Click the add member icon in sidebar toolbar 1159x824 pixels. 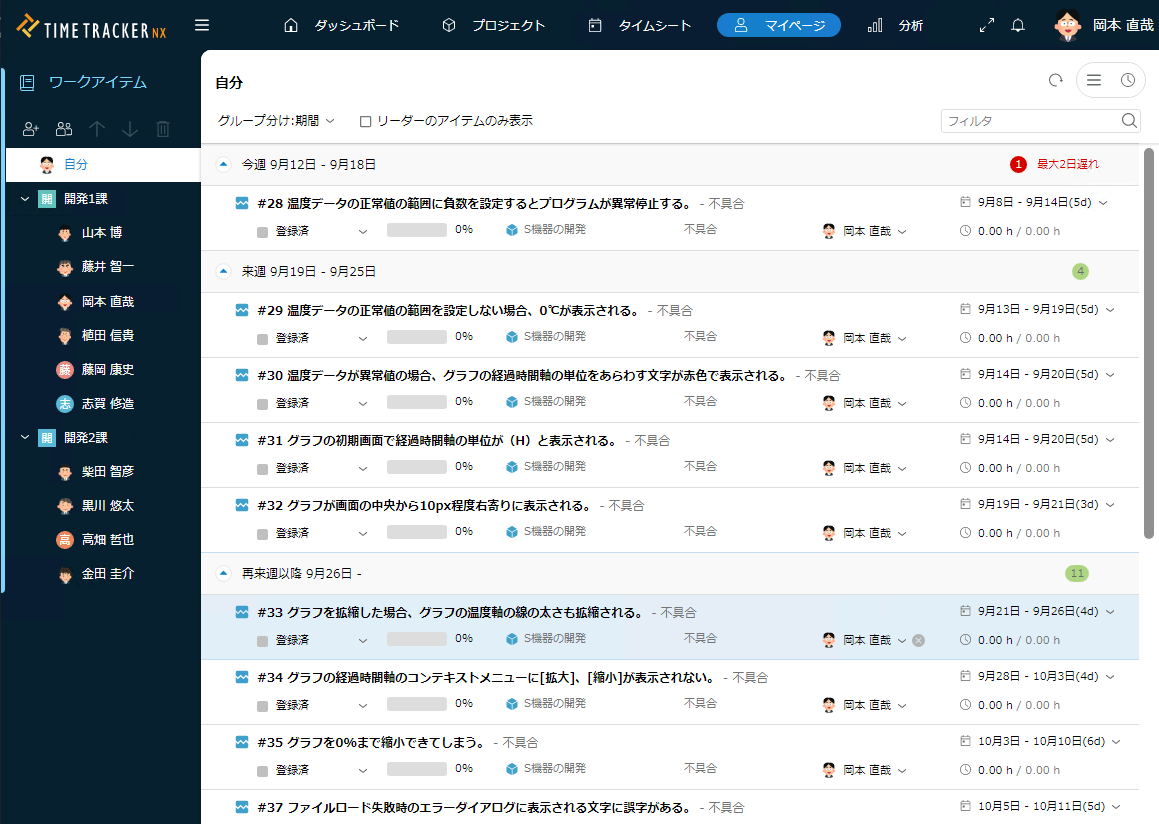point(30,129)
